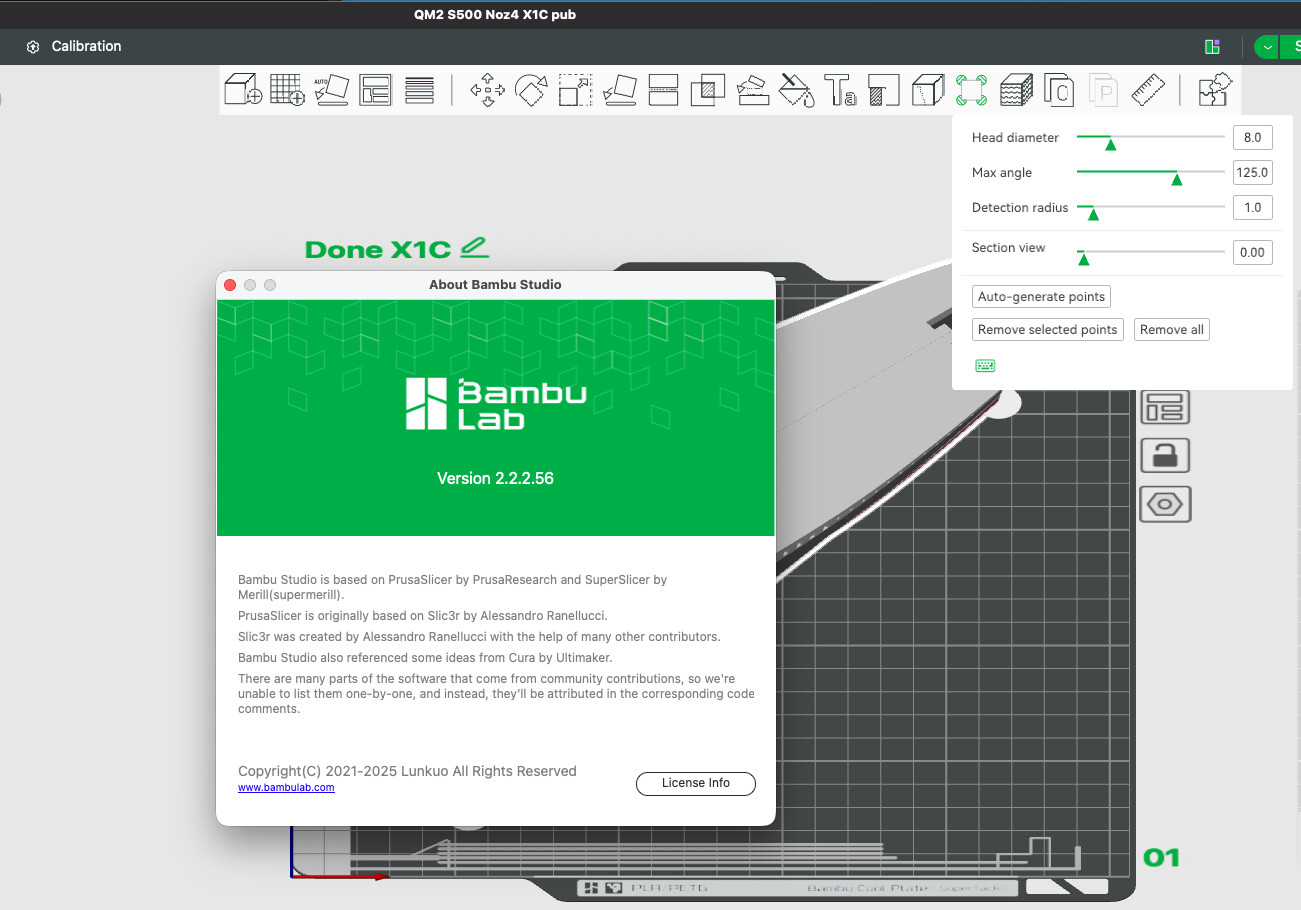Image resolution: width=1301 pixels, height=910 pixels.
Task: Select the Lay on face tool
Action: click(x=620, y=90)
